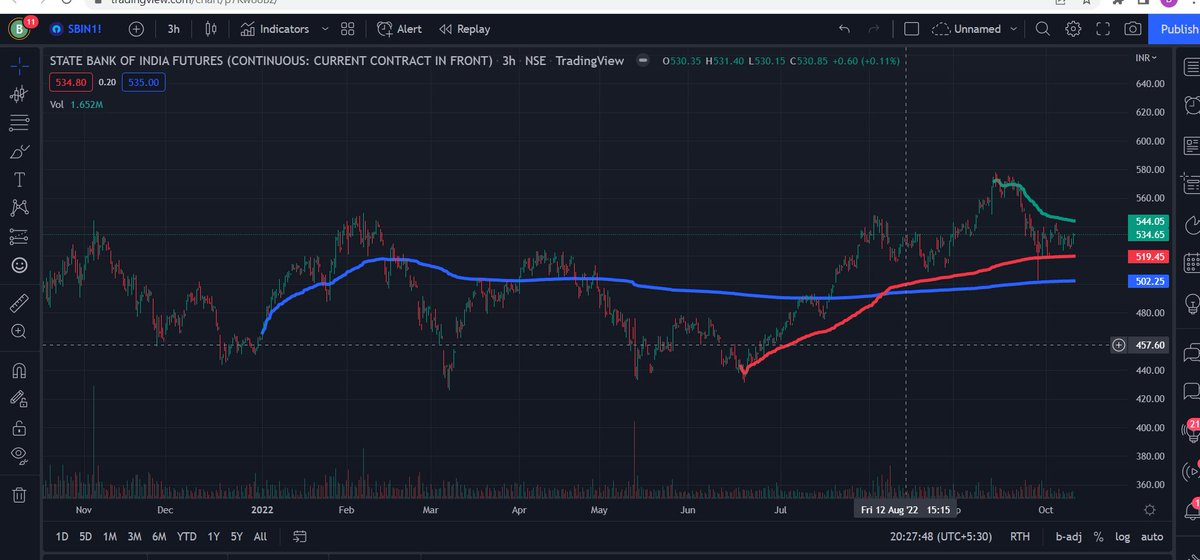Open the trend line tools

pyautogui.click(x=19, y=124)
